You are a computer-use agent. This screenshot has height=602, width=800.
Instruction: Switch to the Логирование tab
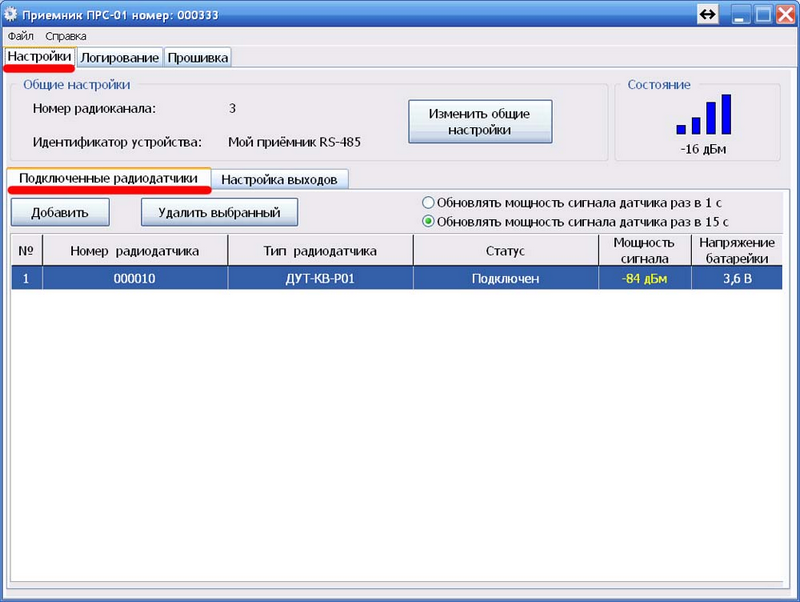click(x=119, y=58)
